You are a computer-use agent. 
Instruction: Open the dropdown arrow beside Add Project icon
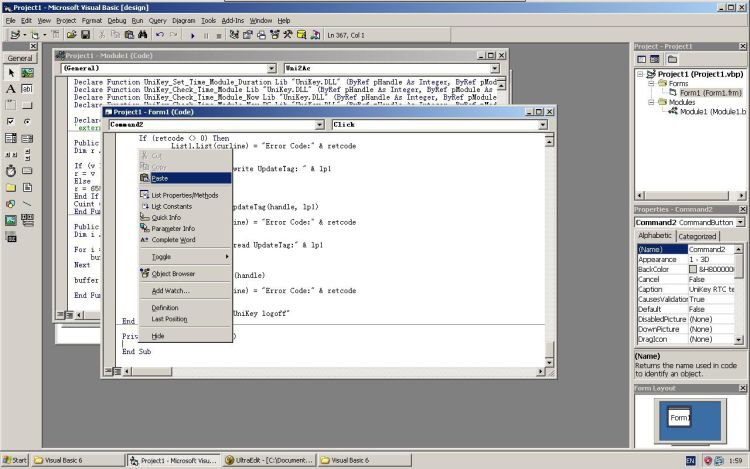click(x=24, y=35)
